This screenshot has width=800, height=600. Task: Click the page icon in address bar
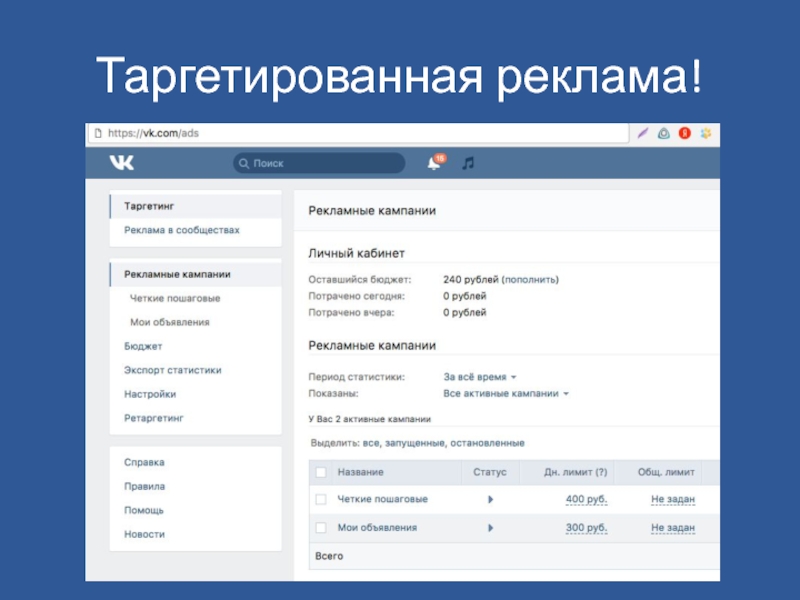(x=98, y=133)
